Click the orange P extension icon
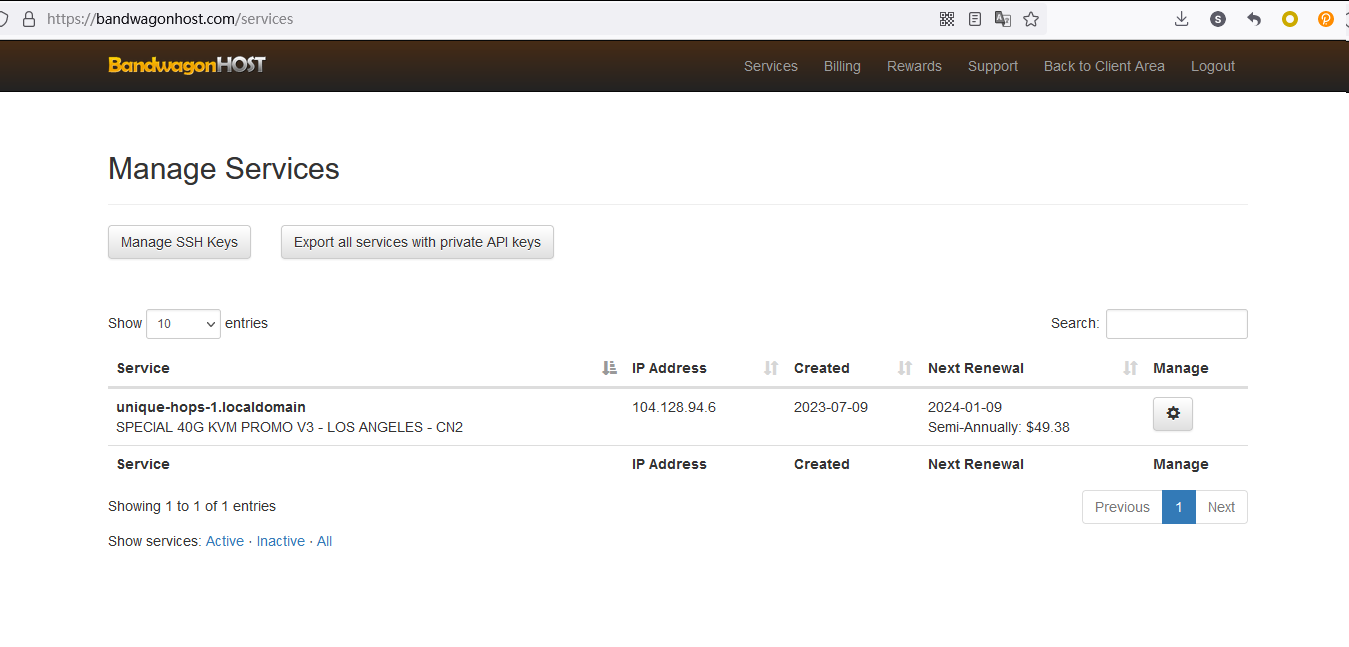 click(1326, 19)
